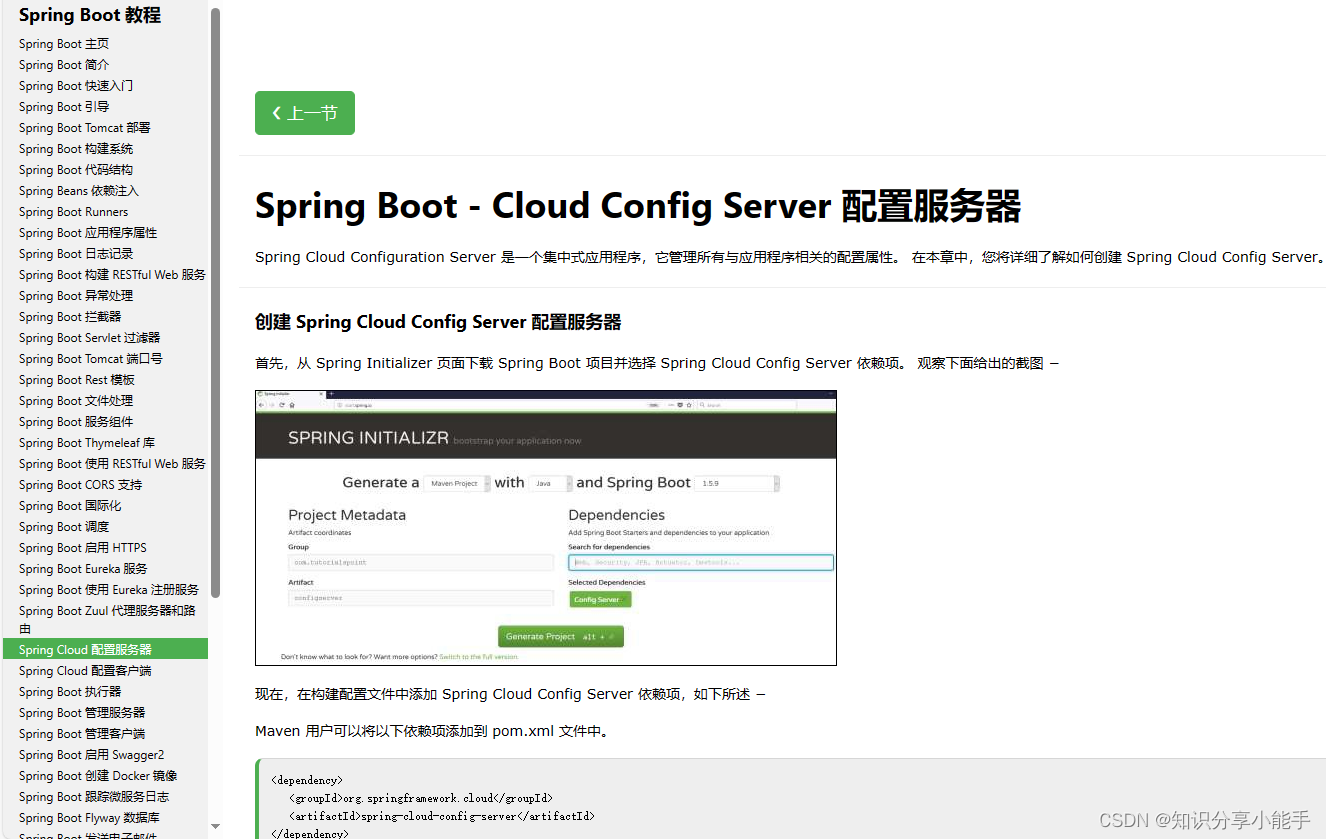The width and height of the screenshot is (1326, 839).
Task: Open Spring Boot 管理服务器 link
Action: tap(82, 713)
